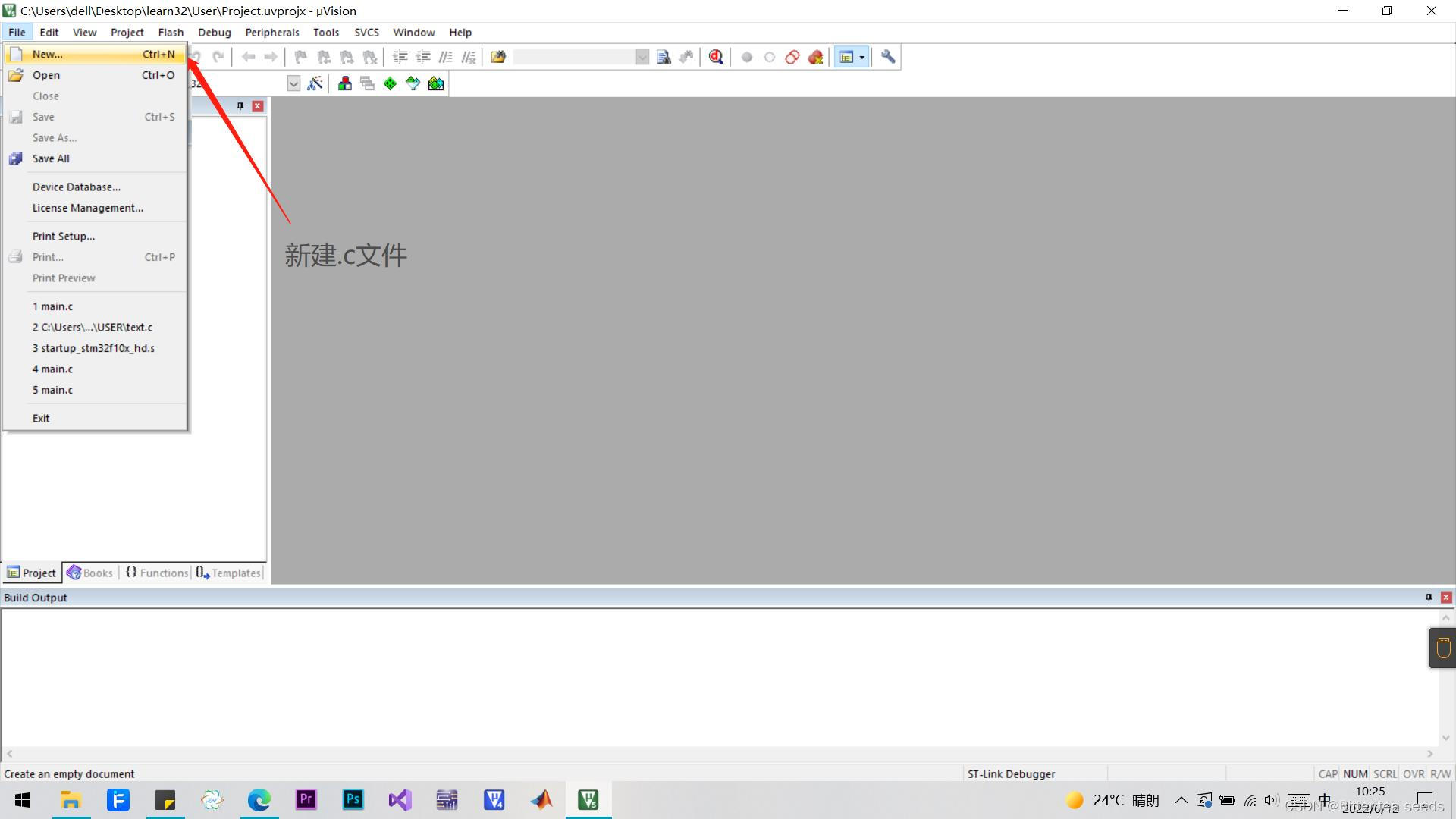Click the ST-Link Debugger status indicator

[1010, 773]
